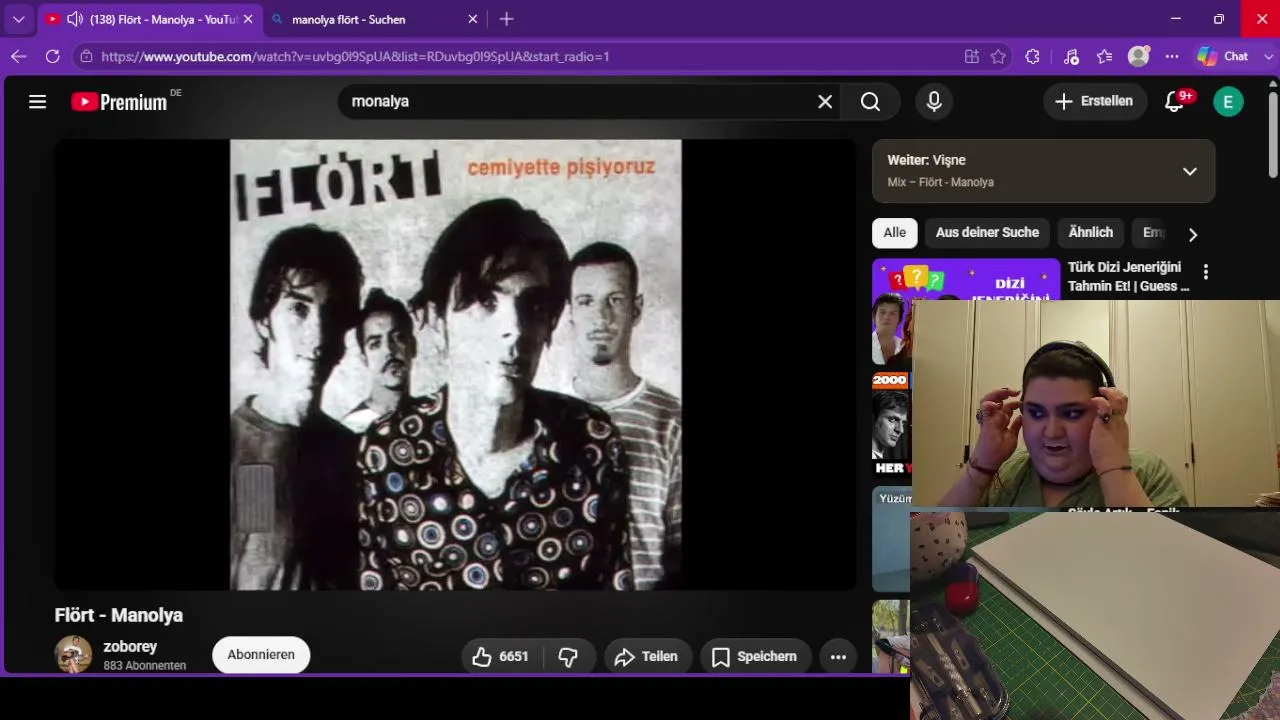Click the Erstellen create button
Screen dimensions: 1280x720
[x=1095, y=101]
